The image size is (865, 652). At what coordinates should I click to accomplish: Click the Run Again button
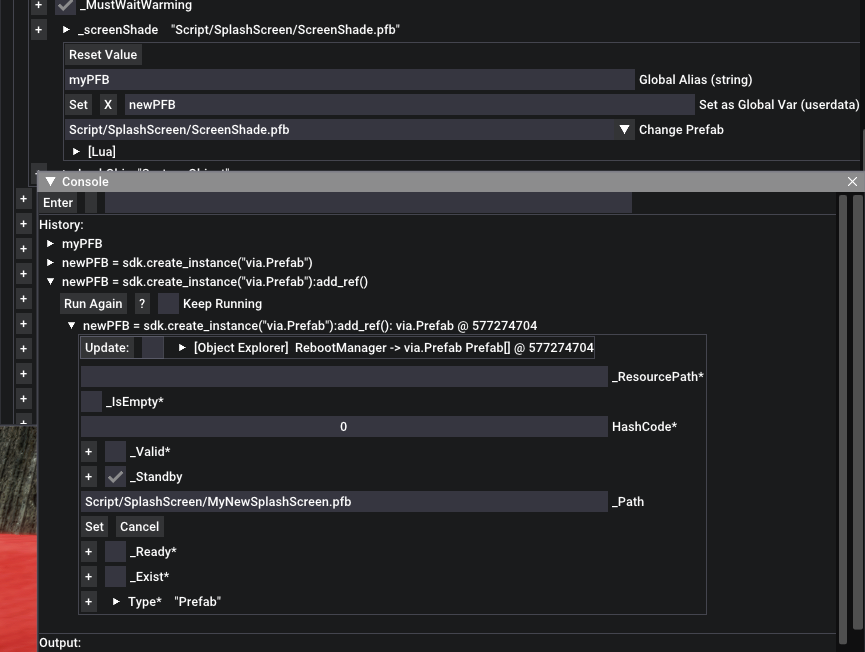[x=93, y=304]
